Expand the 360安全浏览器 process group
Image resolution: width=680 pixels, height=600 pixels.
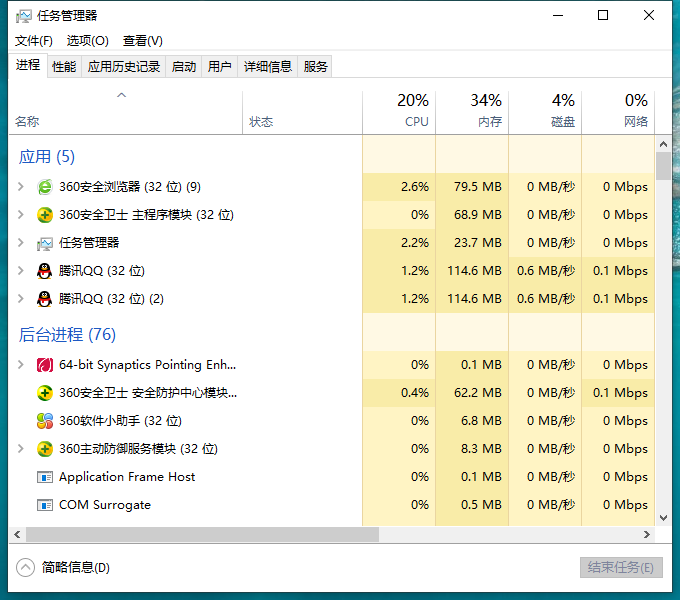20,187
